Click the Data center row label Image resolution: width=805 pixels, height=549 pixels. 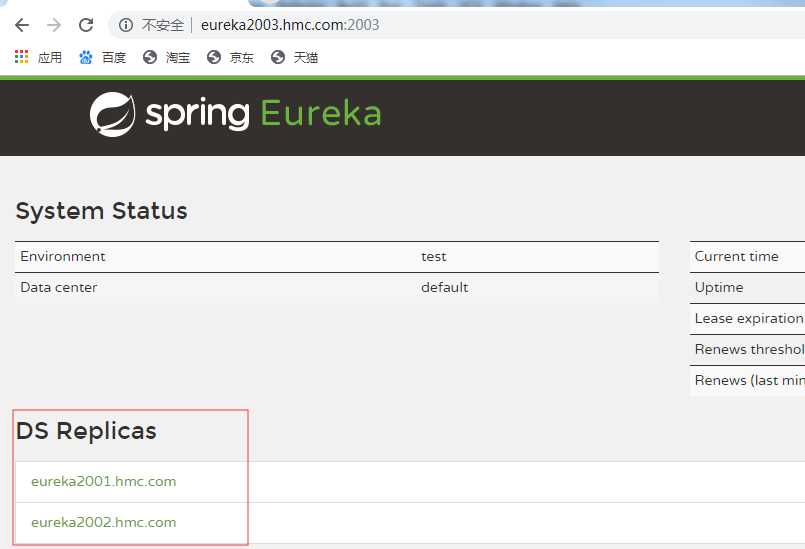pos(59,287)
